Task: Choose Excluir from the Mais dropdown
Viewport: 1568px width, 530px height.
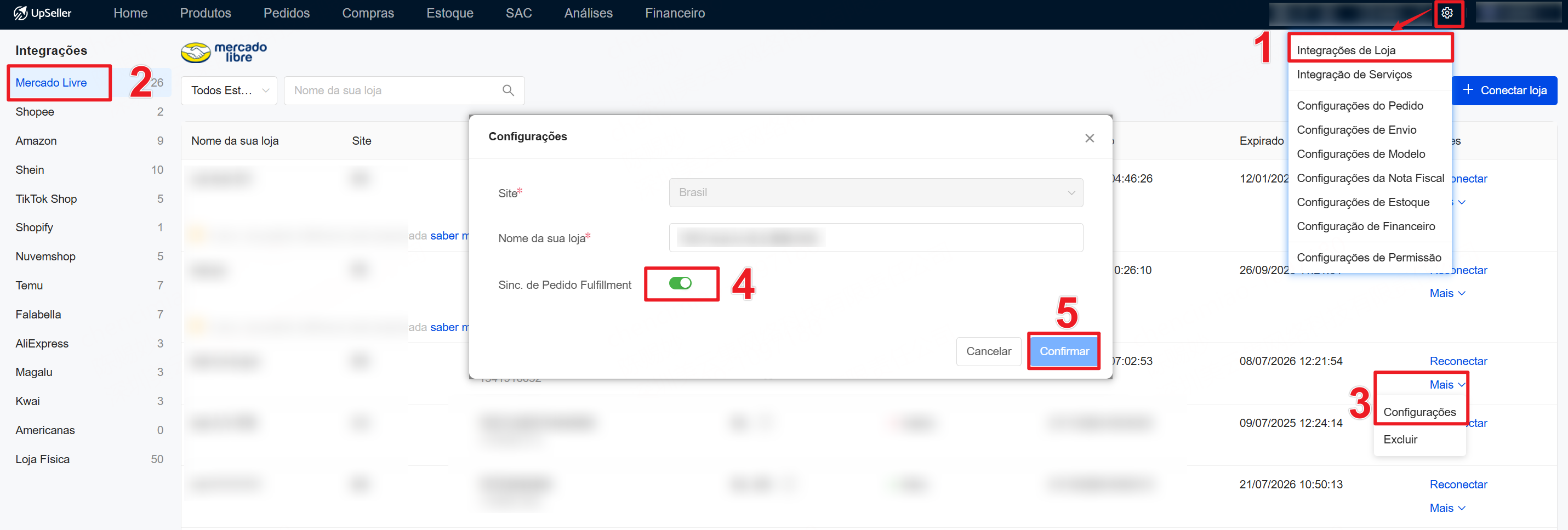Action: point(1400,440)
